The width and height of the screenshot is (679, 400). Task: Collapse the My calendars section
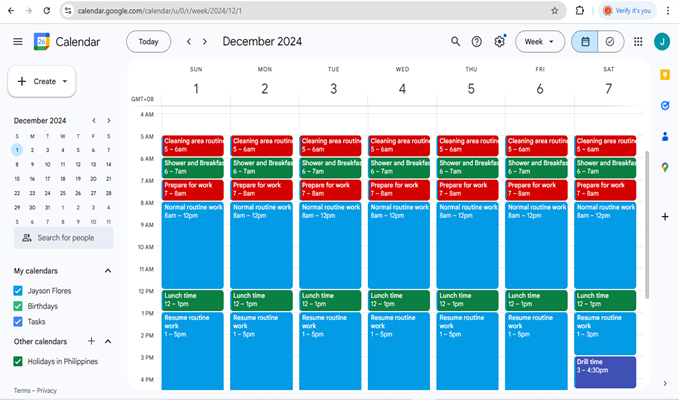108,271
